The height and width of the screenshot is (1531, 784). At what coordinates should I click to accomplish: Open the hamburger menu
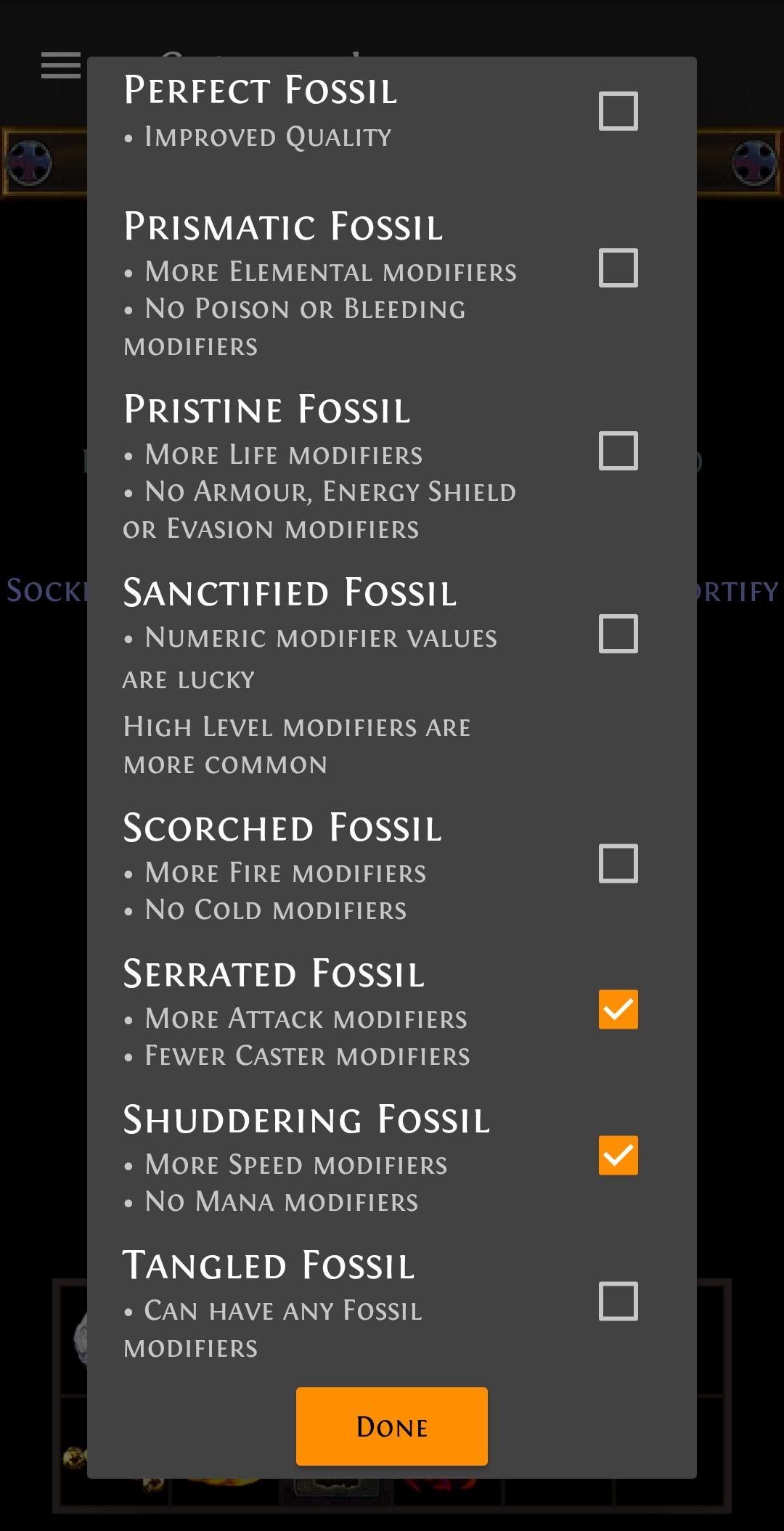(61, 65)
